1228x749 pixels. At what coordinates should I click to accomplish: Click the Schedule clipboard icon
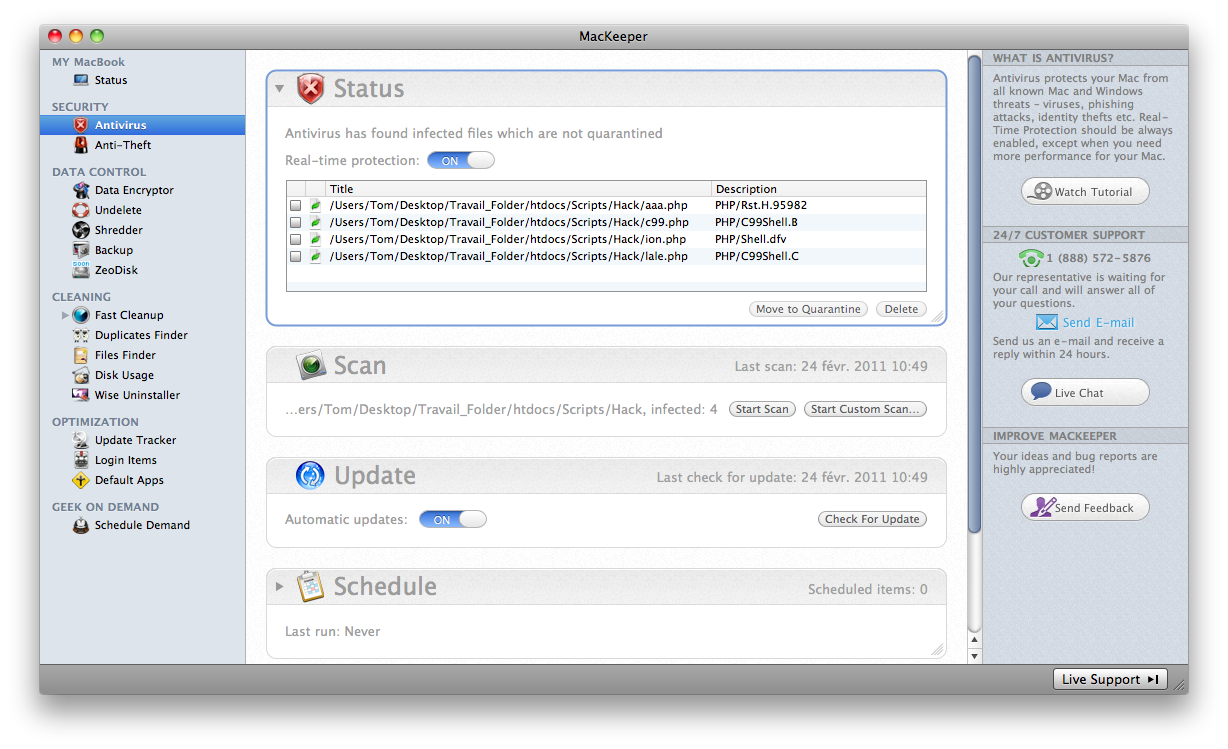pos(311,586)
